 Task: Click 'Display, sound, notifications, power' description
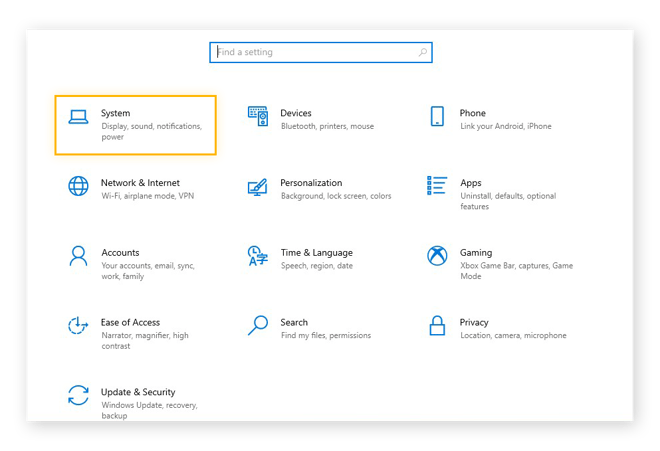[152, 131]
